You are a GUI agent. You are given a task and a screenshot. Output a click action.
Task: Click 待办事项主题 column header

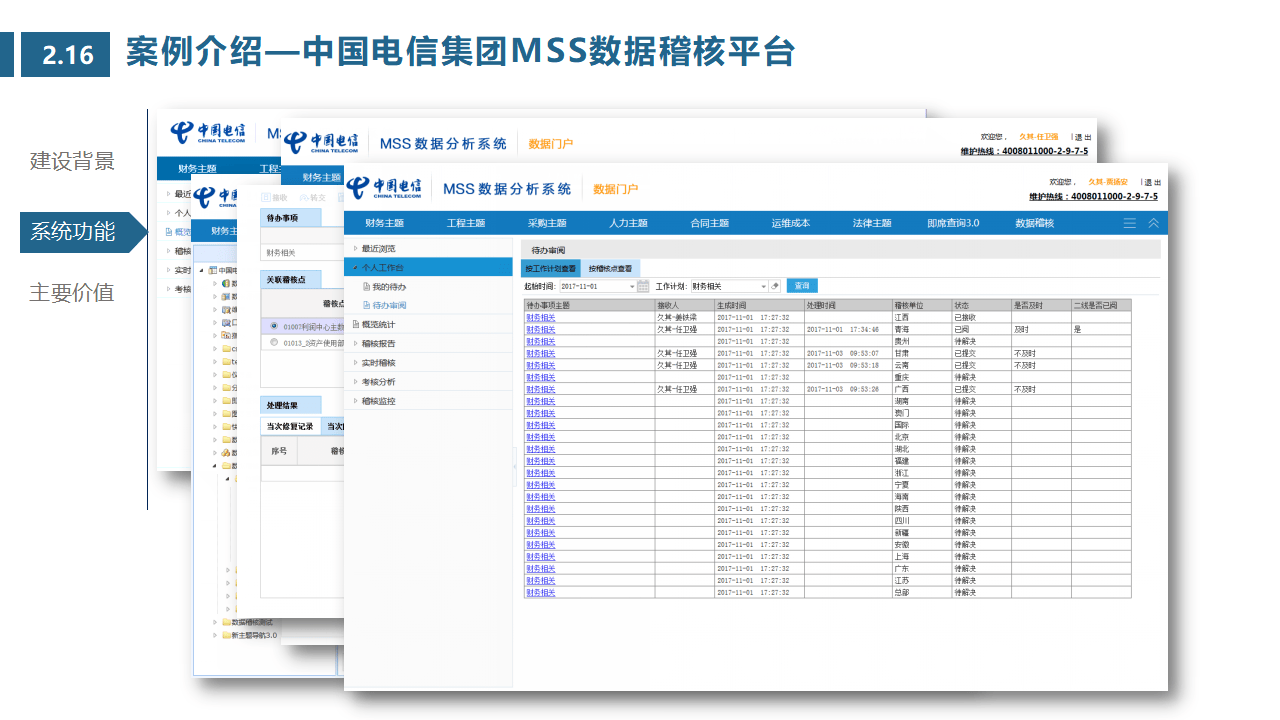[589, 305]
